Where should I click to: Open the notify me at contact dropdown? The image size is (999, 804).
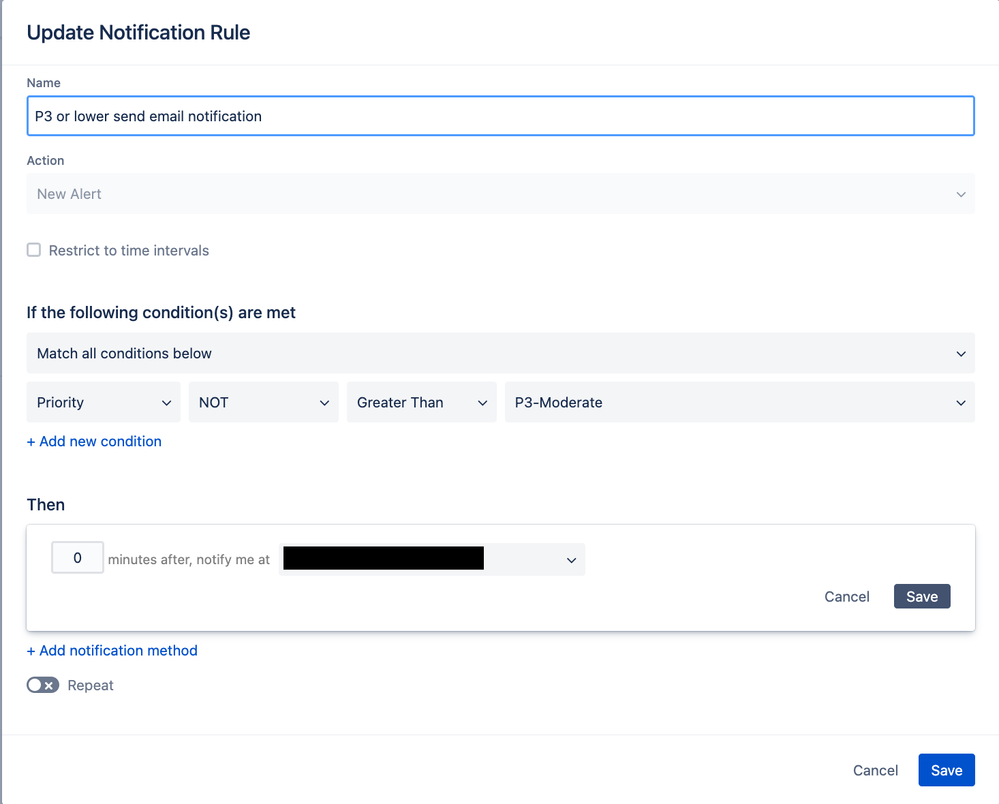click(x=432, y=559)
